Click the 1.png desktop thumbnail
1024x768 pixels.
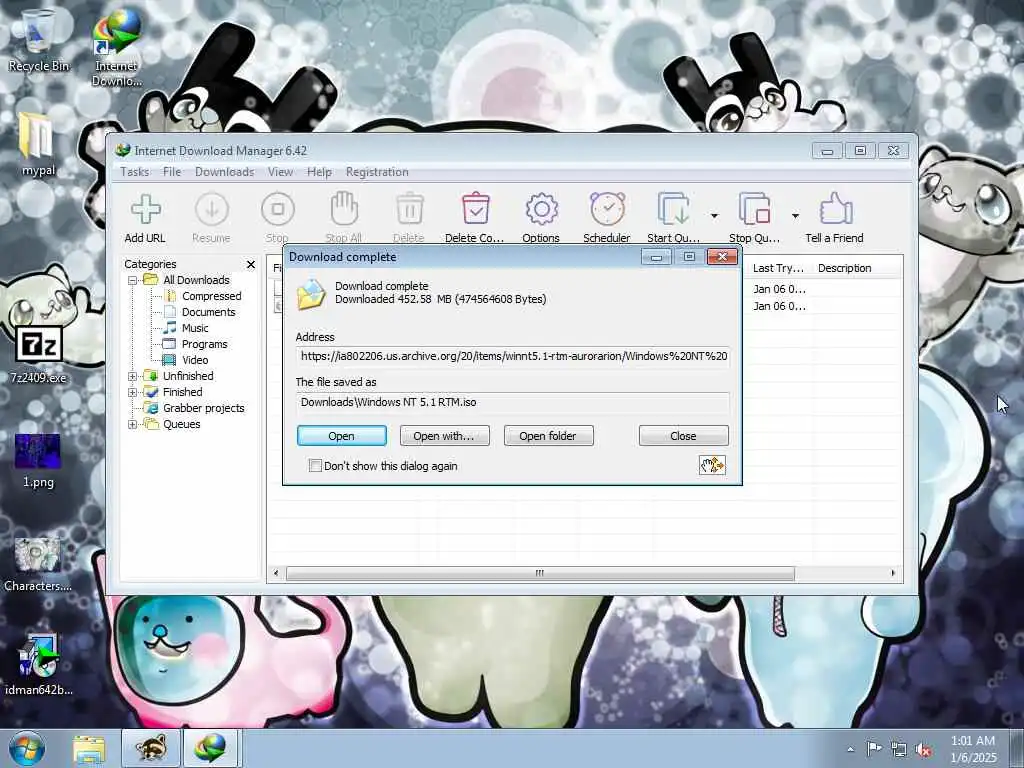[38, 460]
